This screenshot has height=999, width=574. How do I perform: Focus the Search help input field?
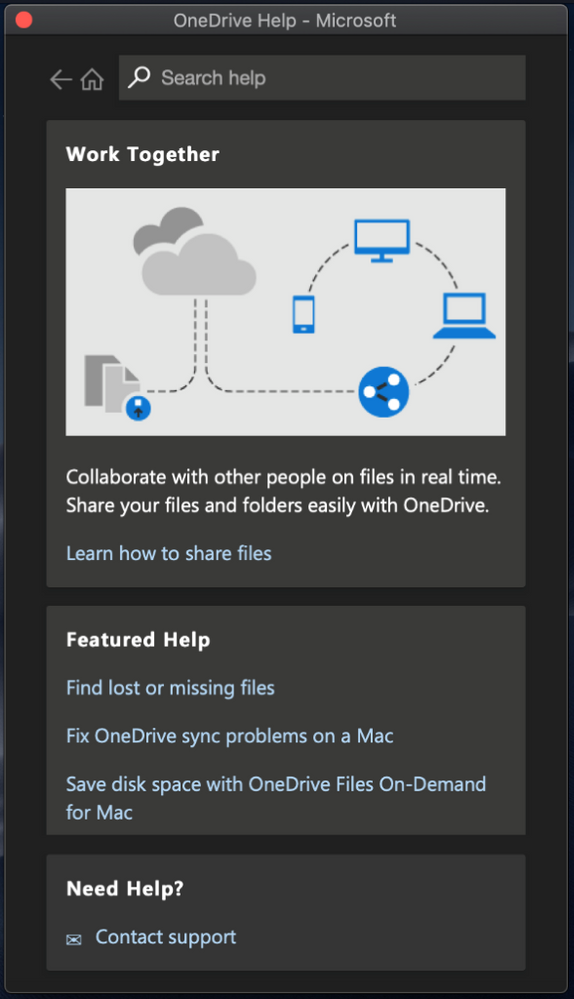[x=322, y=78]
